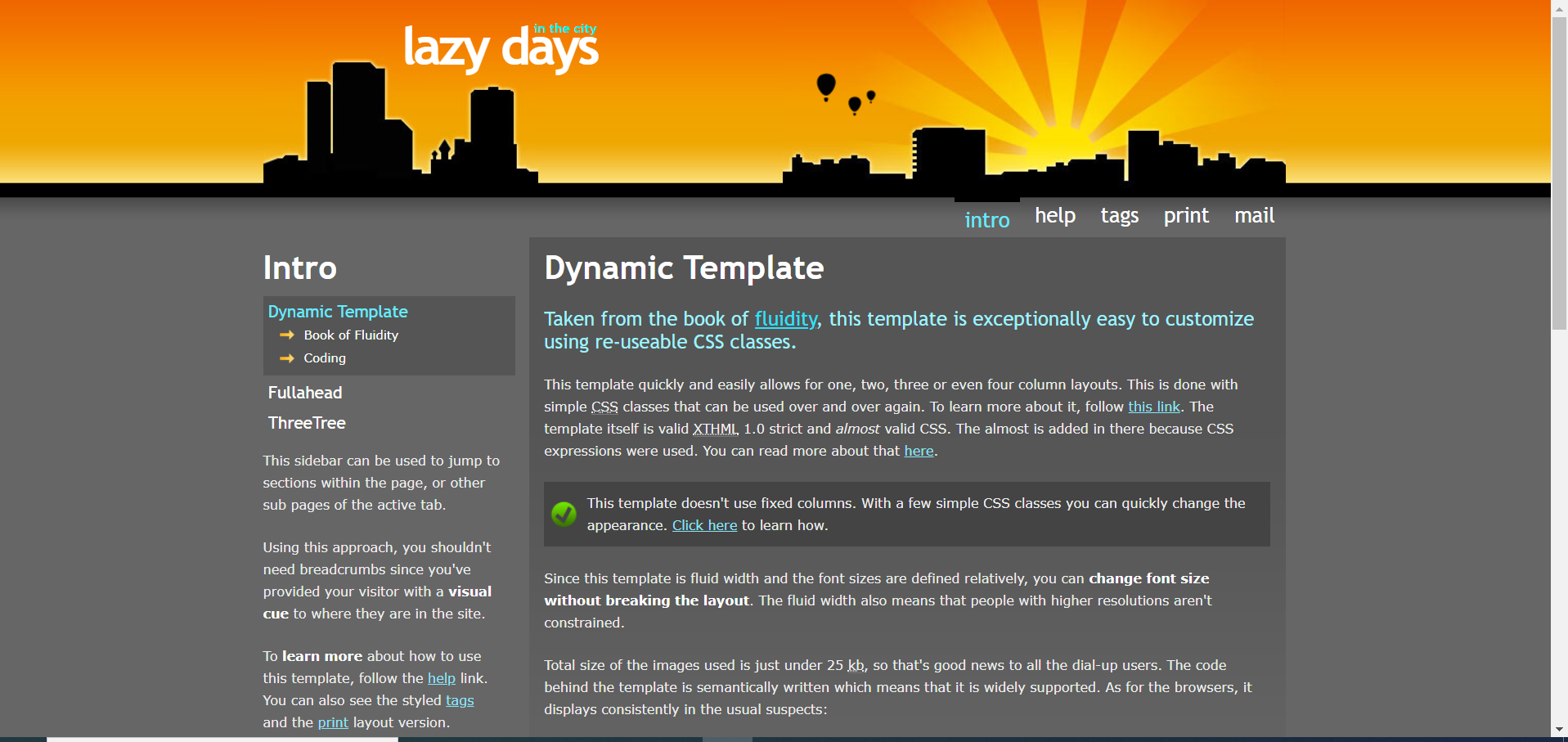Image resolution: width=1568 pixels, height=742 pixels.
Task: Switch to the intro tab
Action: 986,220
